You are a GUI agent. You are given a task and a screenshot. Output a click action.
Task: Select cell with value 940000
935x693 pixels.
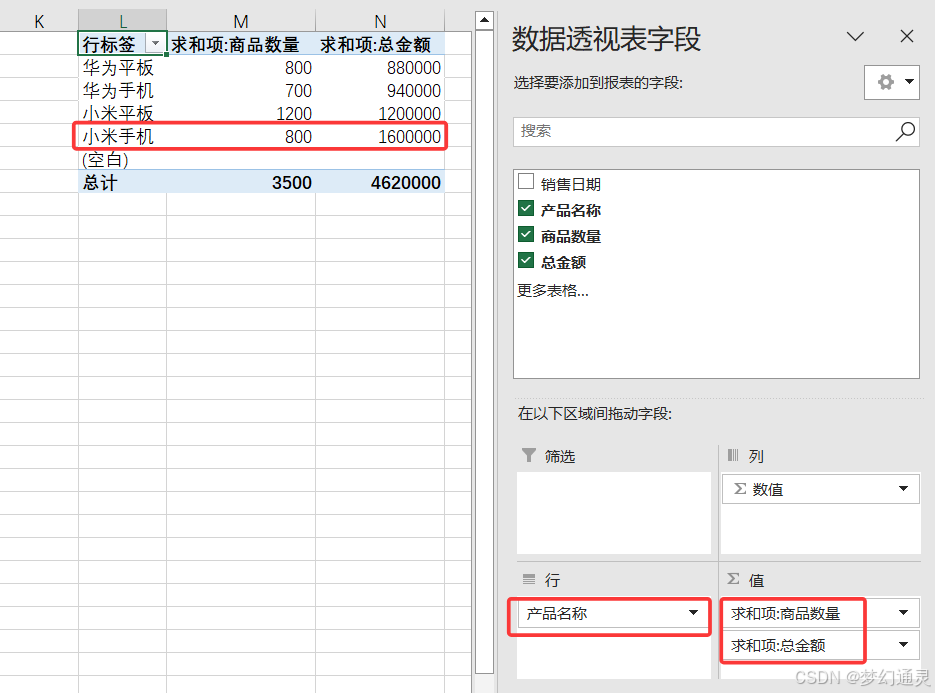380,90
